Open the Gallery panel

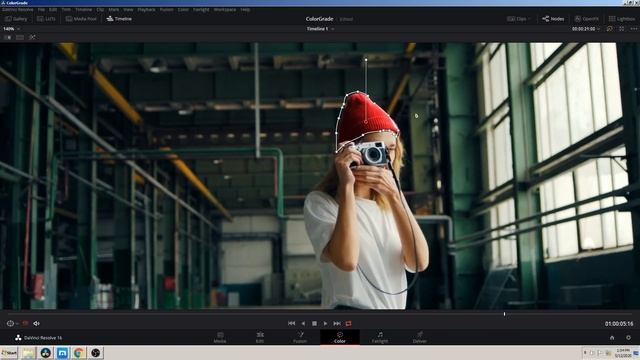pos(16,19)
